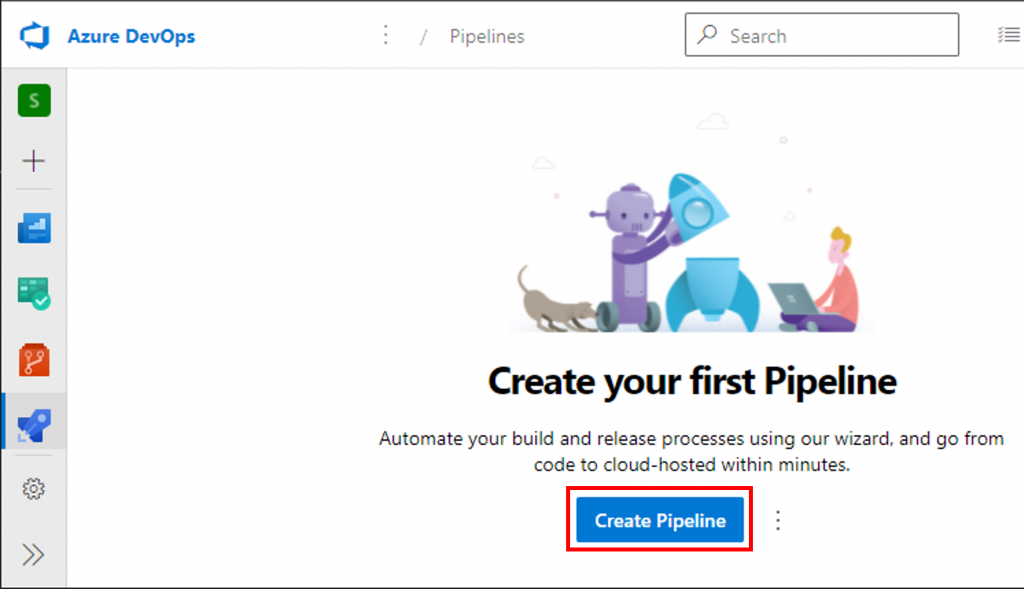
Task: Open Repos from the sidebar
Action: [34, 359]
